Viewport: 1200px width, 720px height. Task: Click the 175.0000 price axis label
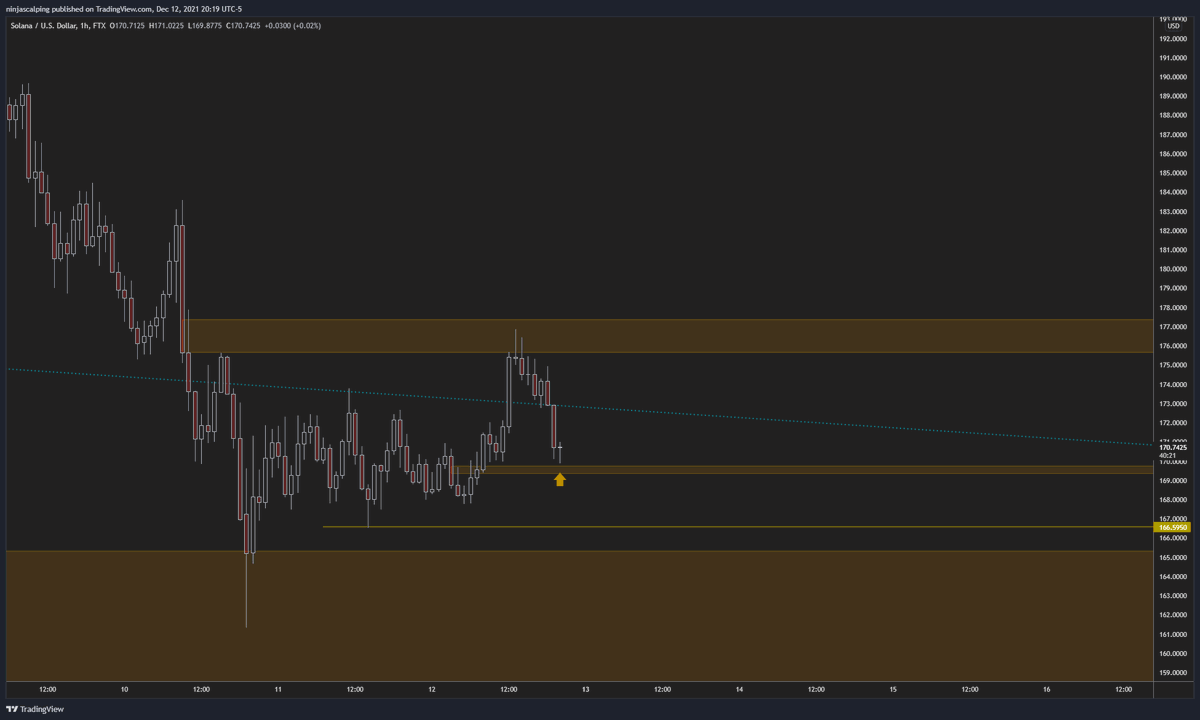point(1172,366)
